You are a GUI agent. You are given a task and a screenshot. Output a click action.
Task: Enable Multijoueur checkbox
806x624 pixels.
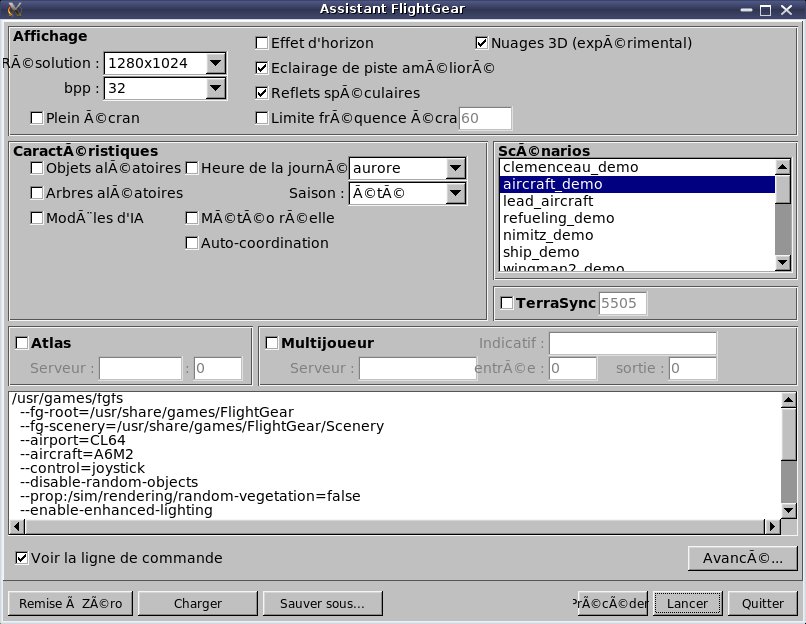[x=272, y=343]
